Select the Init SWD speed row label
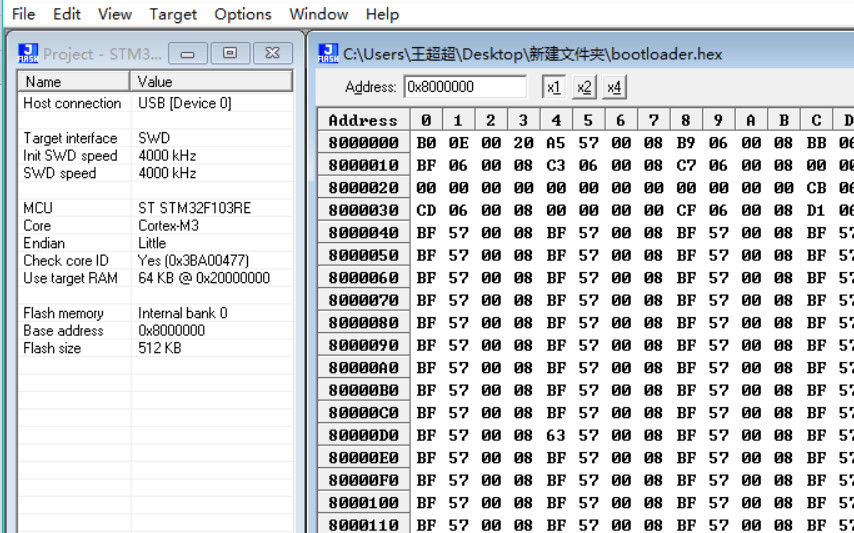Image resolution: width=854 pixels, height=533 pixels. [70, 156]
